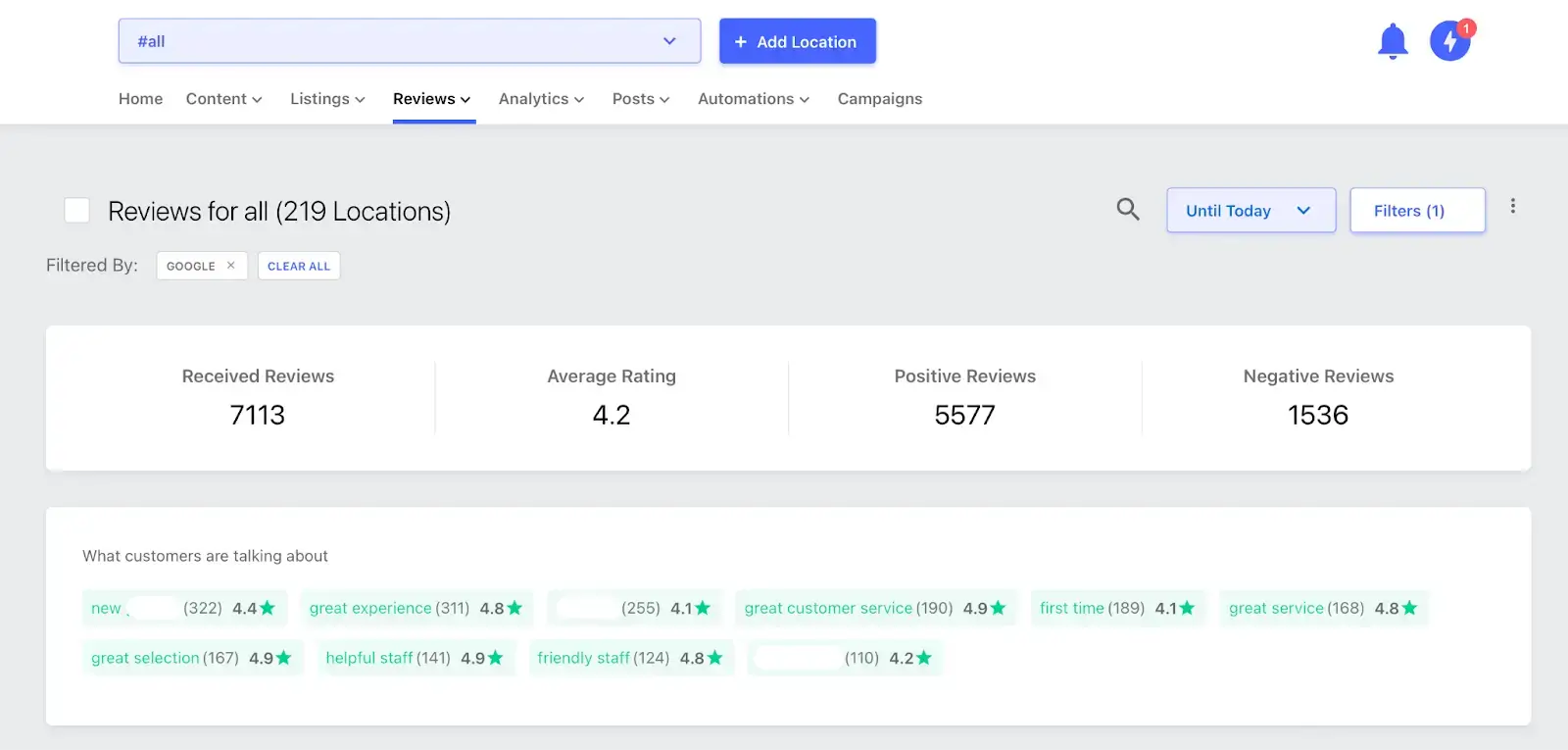This screenshot has height=750, width=1568.
Task: Go to the Home tab
Action: tap(141, 99)
